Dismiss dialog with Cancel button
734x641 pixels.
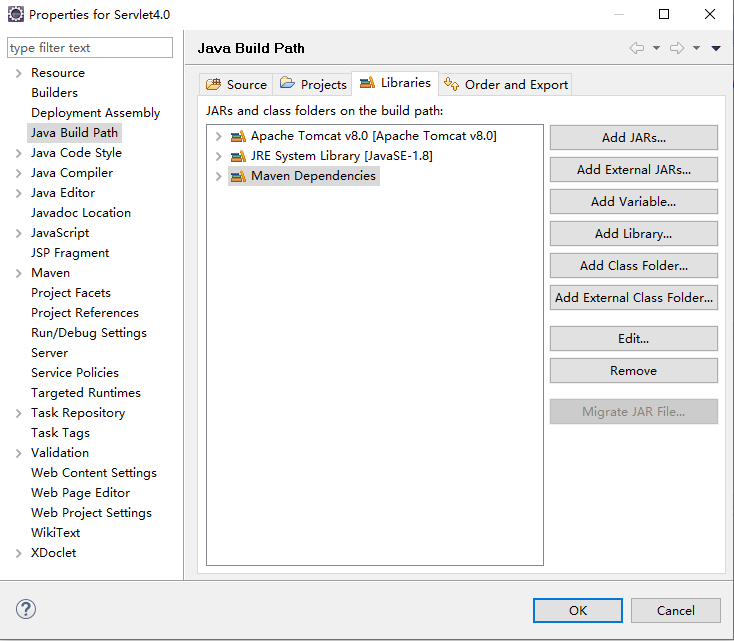675,610
